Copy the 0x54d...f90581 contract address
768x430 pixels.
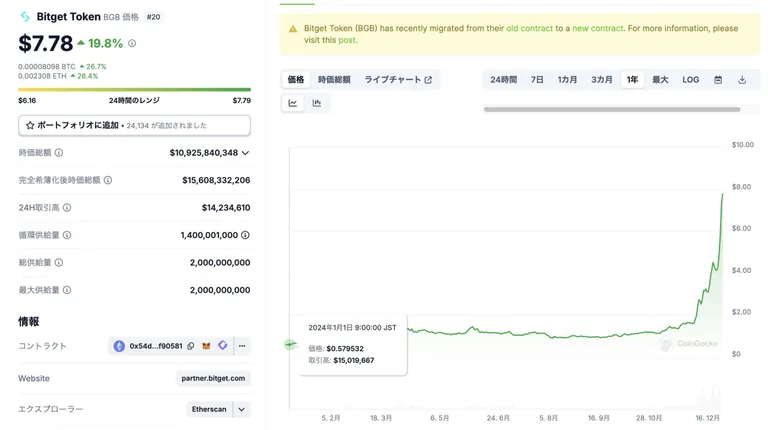point(191,346)
